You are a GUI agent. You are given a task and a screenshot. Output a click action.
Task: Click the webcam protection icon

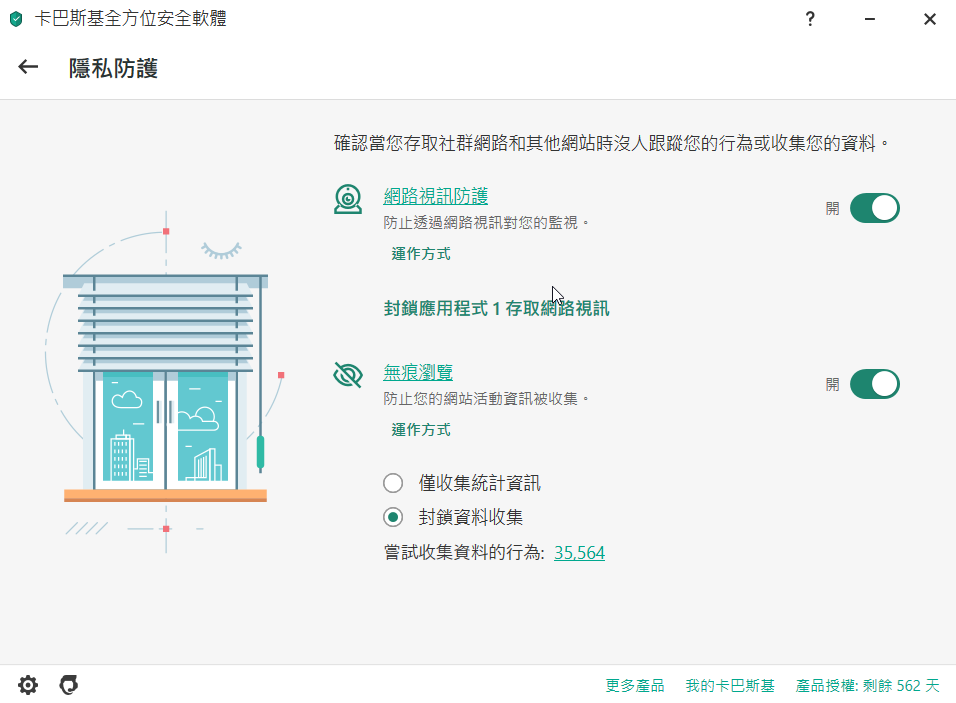coord(348,199)
